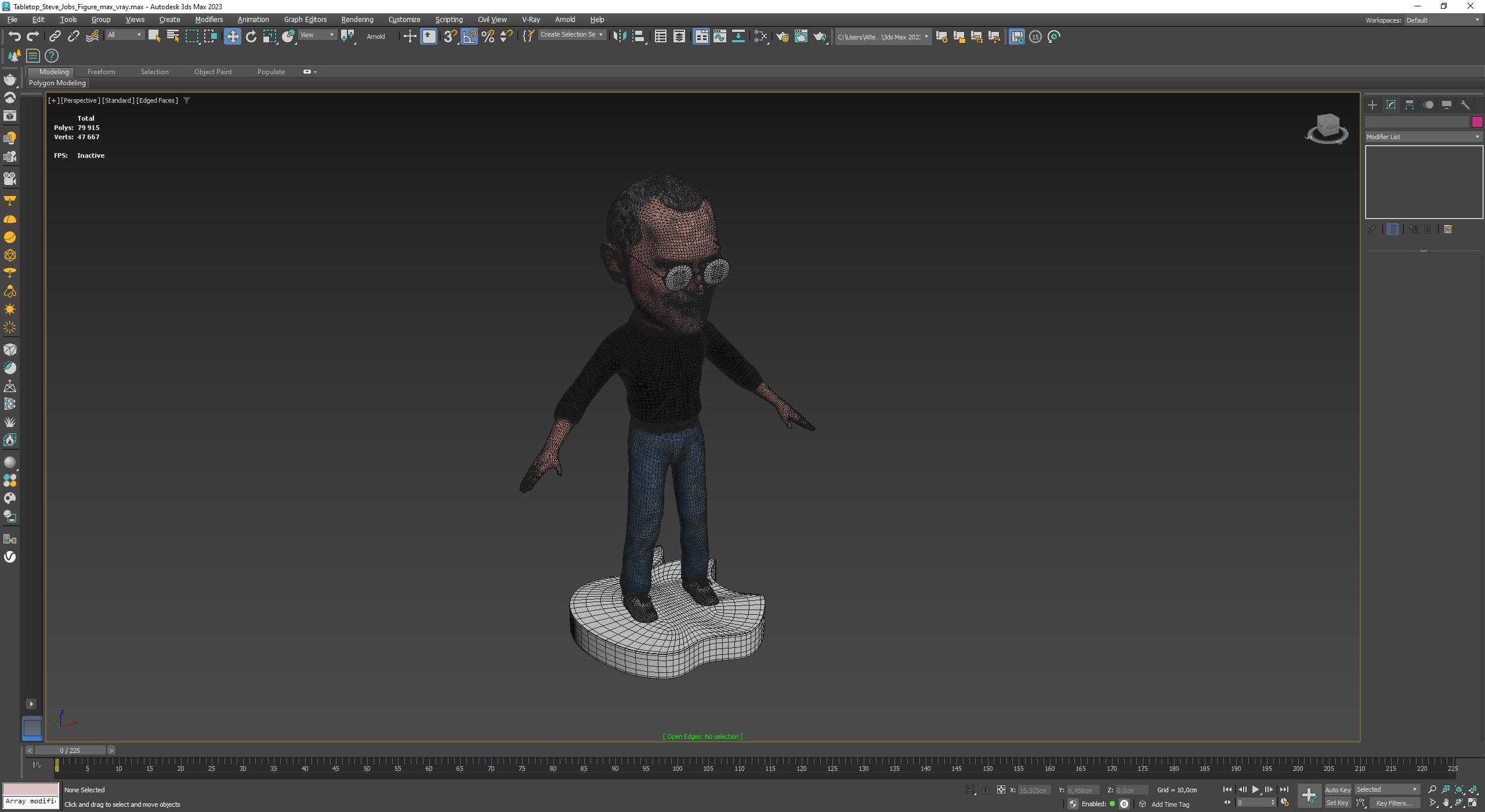The width and height of the screenshot is (1485, 812).
Task: Click the time slider at frame 0 / 225
Action: point(70,750)
